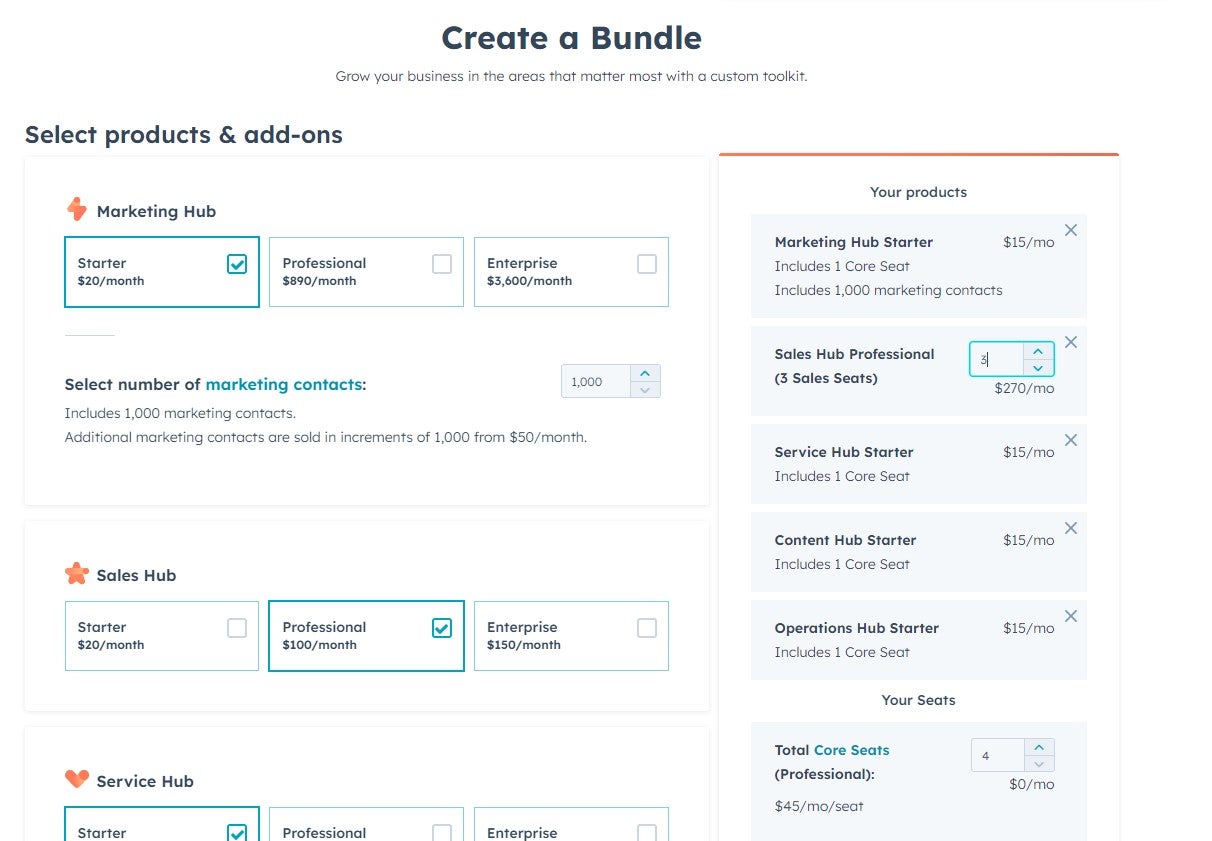The image size is (1212, 841).
Task: Uncheck the Service Hub Starter checkbox
Action: point(237,832)
